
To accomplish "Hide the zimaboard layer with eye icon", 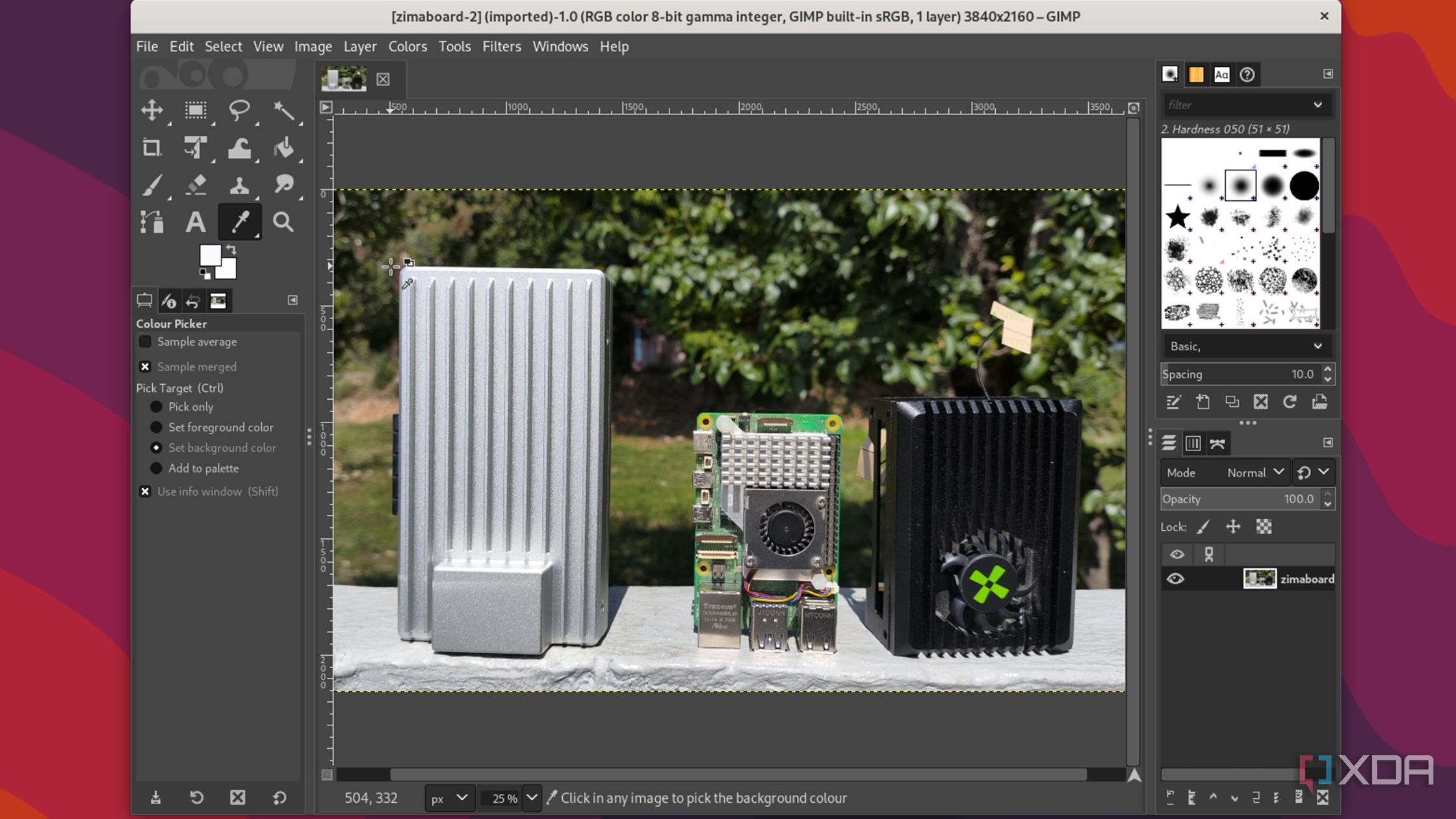I will (x=1175, y=578).
